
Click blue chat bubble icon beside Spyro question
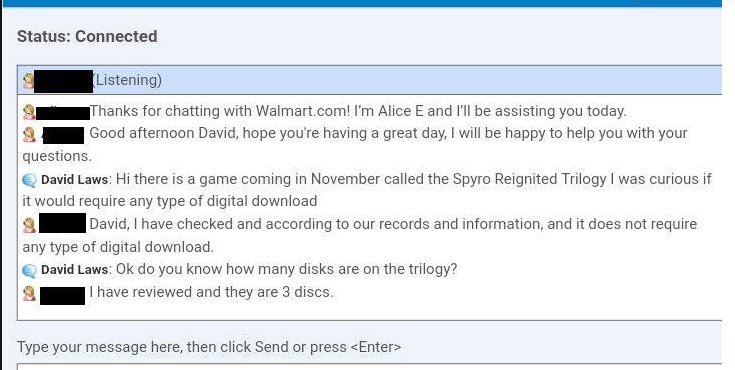pos(29,180)
